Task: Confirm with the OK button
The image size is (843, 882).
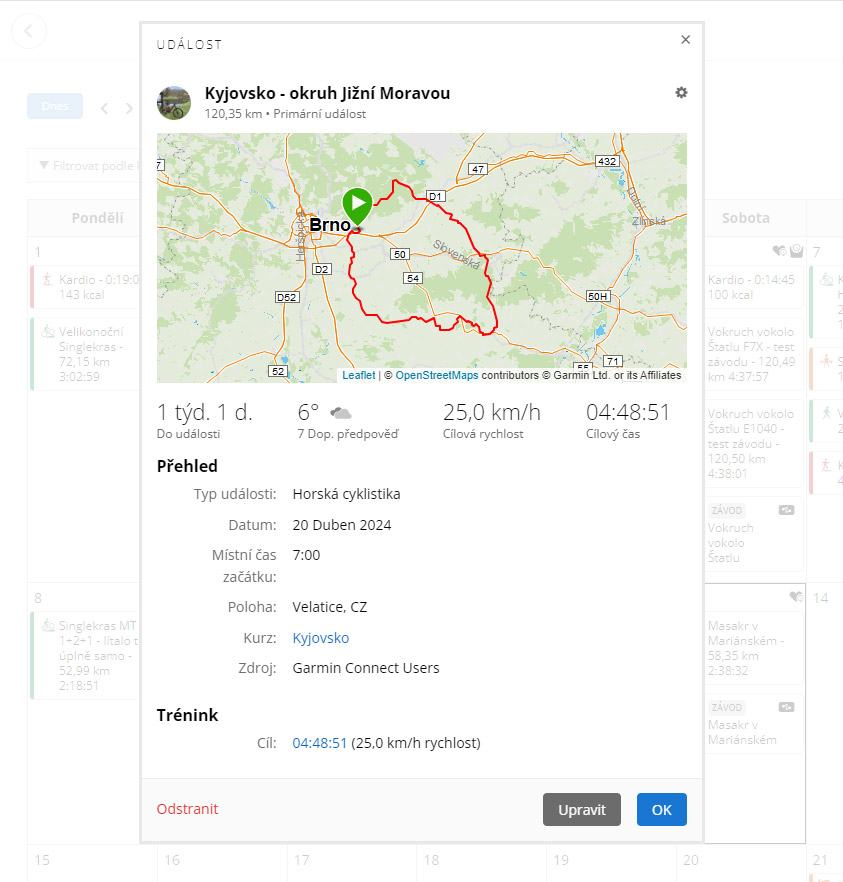Action: pyautogui.click(x=661, y=810)
